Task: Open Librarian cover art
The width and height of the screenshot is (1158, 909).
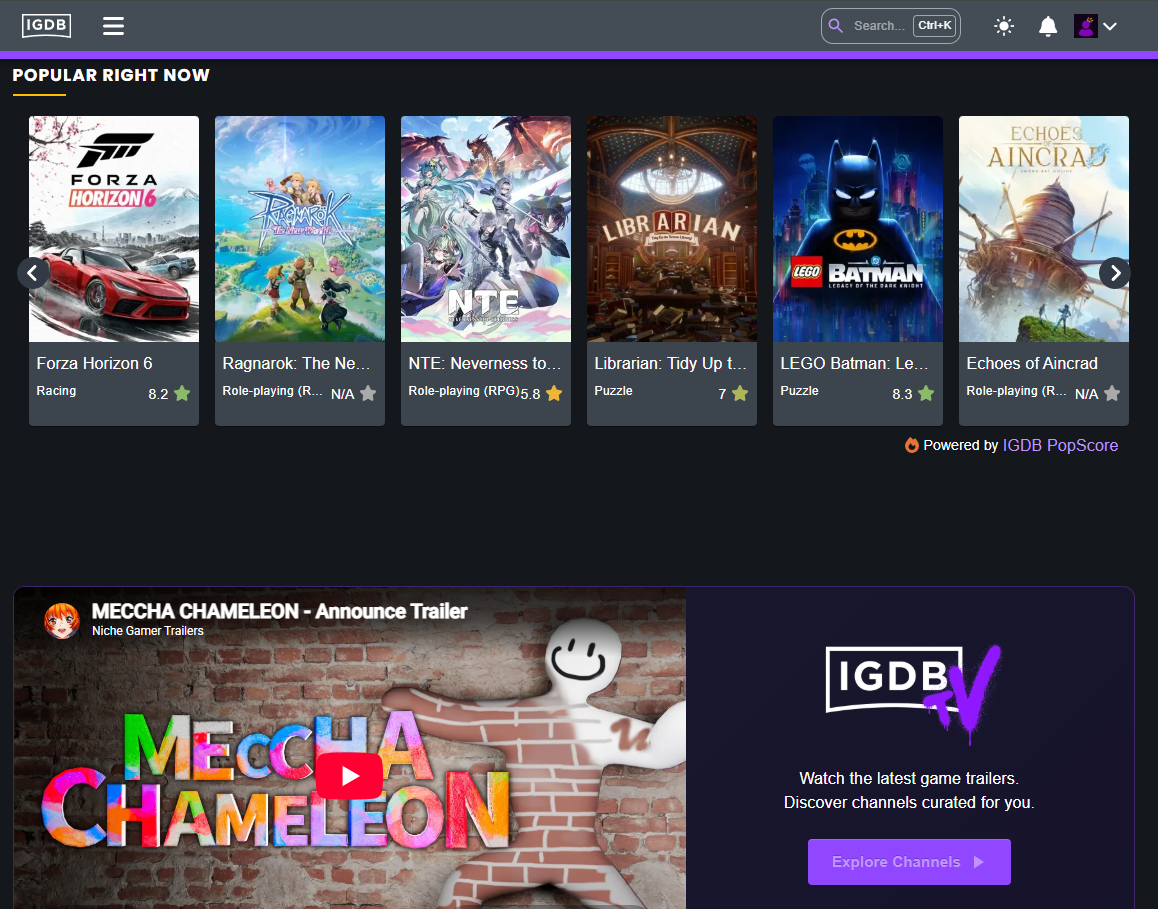Action: [672, 229]
